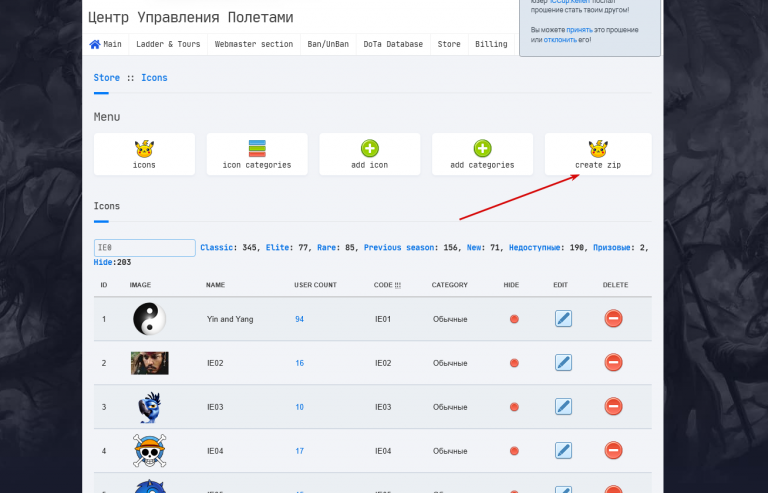Focus the IE0 search field
The height and width of the screenshot is (493, 768).
144,248
